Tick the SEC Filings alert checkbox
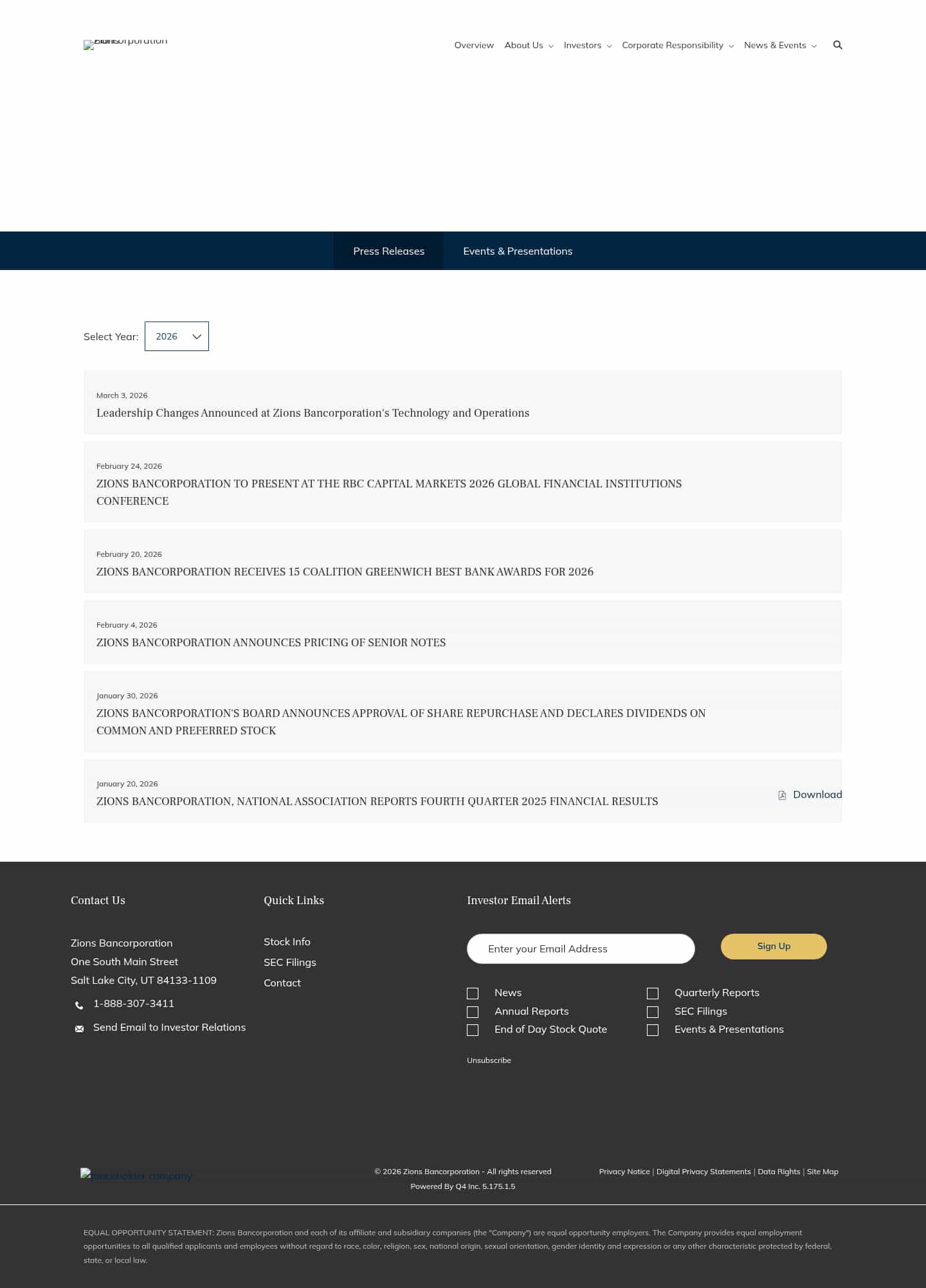The image size is (926, 1288). tap(653, 1012)
